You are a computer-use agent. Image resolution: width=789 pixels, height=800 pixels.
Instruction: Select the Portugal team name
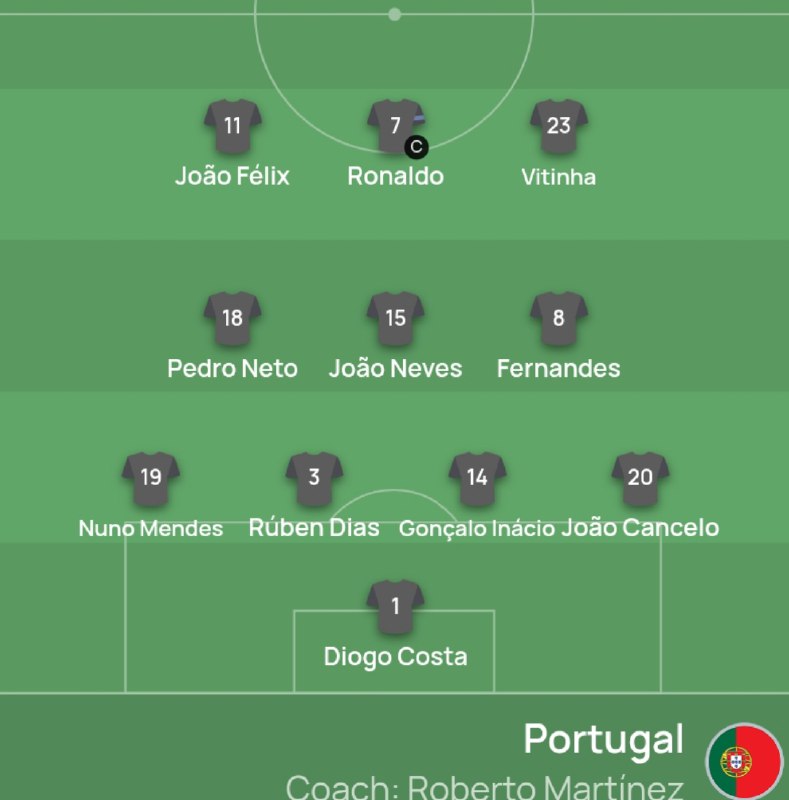click(x=604, y=739)
